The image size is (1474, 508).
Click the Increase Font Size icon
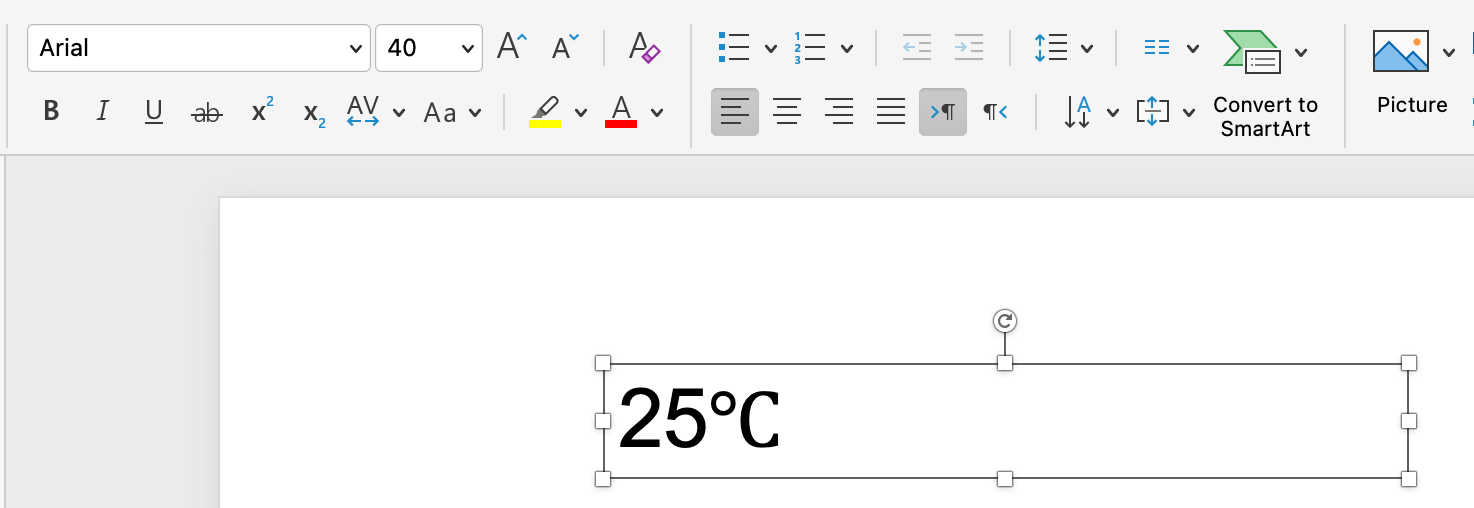[x=512, y=47]
